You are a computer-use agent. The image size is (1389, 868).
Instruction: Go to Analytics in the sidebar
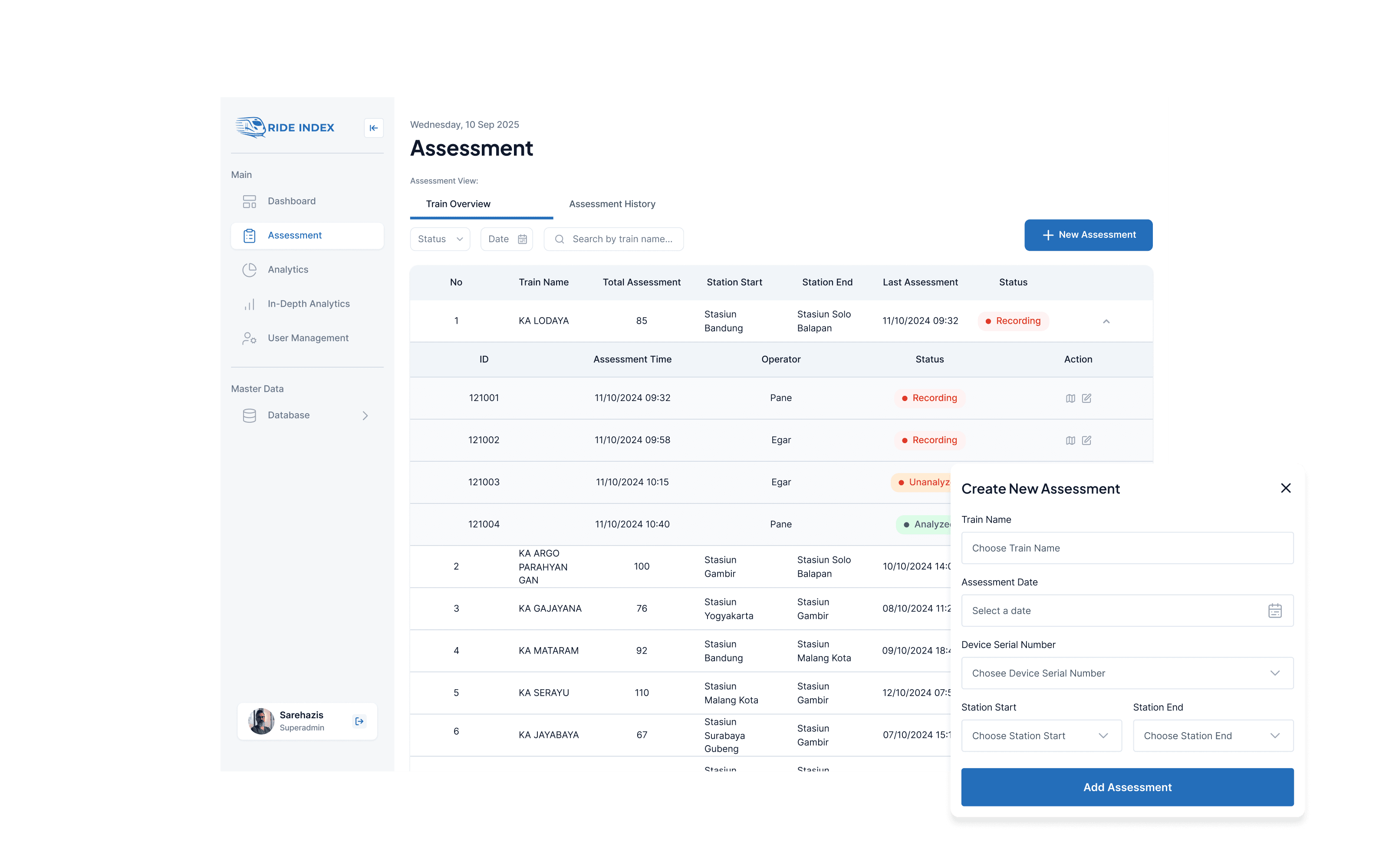coord(307,270)
